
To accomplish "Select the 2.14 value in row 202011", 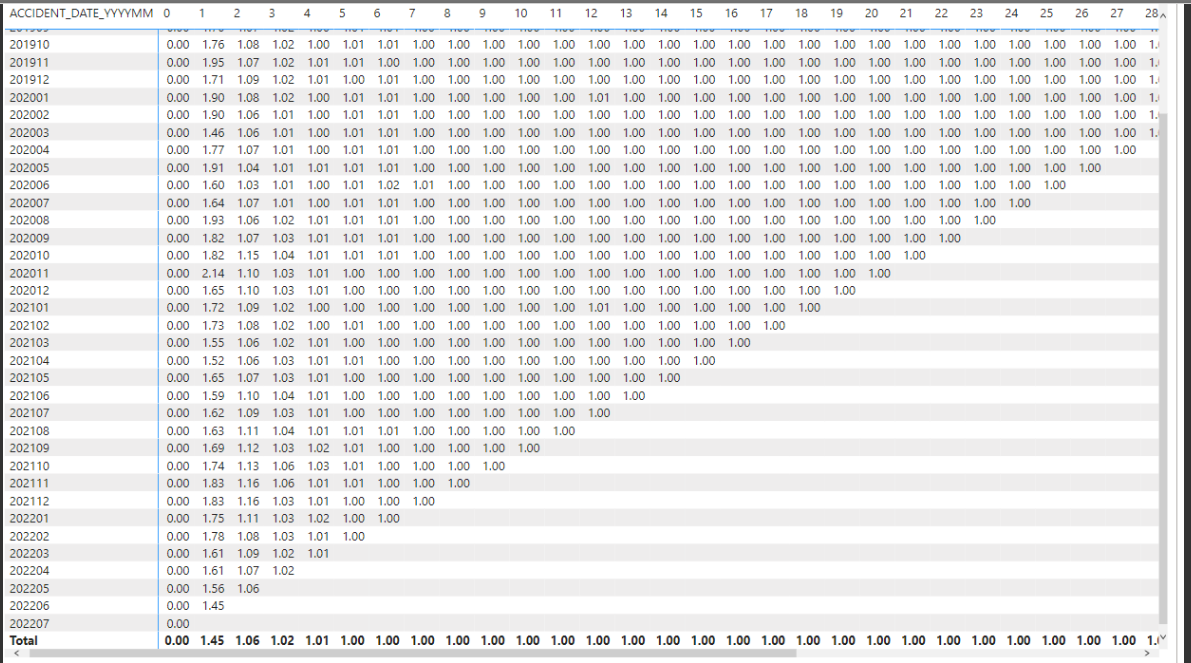I will (x=213, y=273).
